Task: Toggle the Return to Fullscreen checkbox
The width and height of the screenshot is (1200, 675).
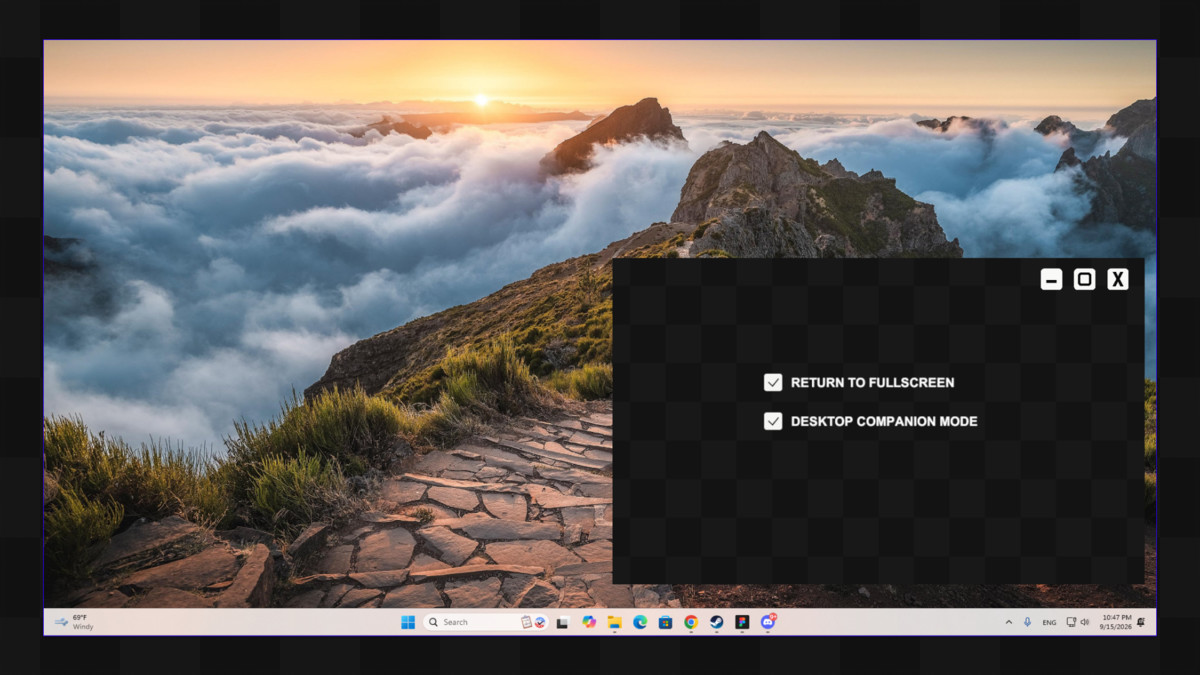Action: click(773, 382)
